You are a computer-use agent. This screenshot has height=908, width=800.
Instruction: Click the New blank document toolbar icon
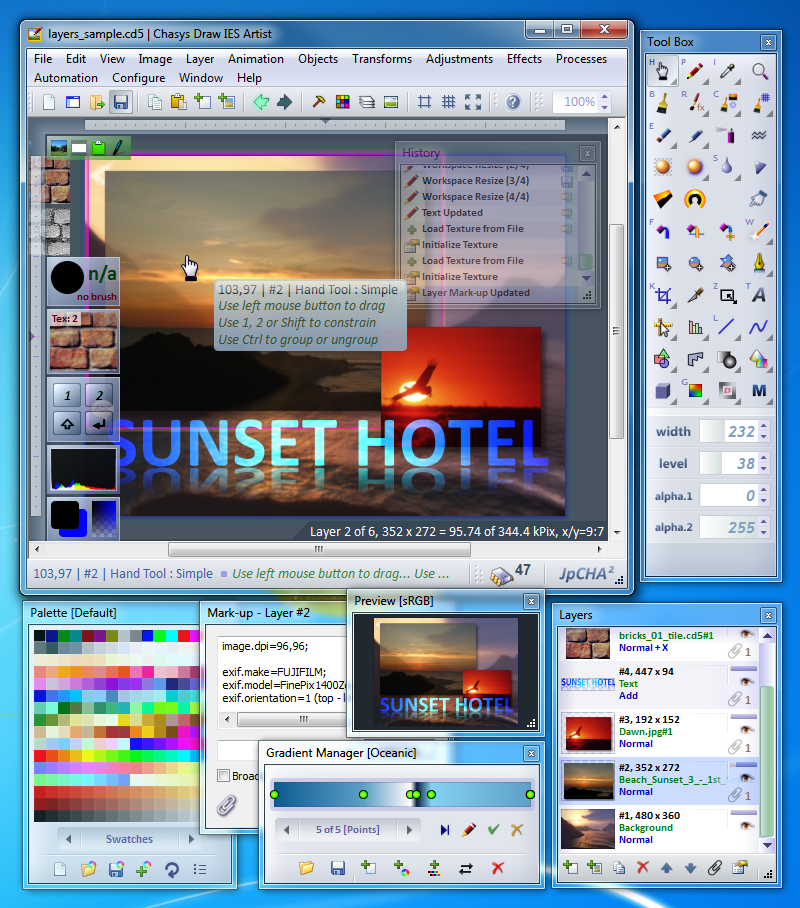[x=49, y=102]
